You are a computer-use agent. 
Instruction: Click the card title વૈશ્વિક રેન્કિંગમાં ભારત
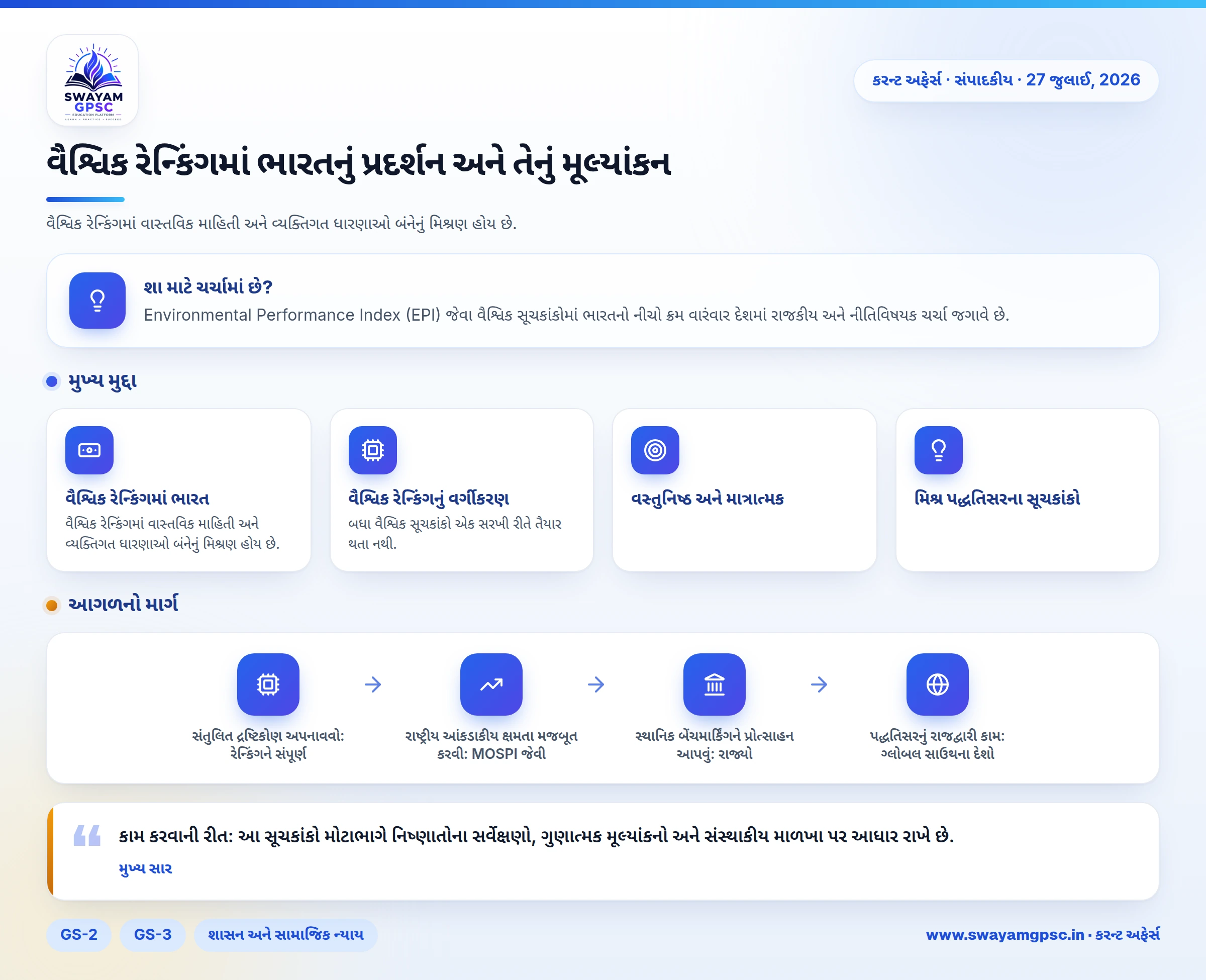coord(137,499)
